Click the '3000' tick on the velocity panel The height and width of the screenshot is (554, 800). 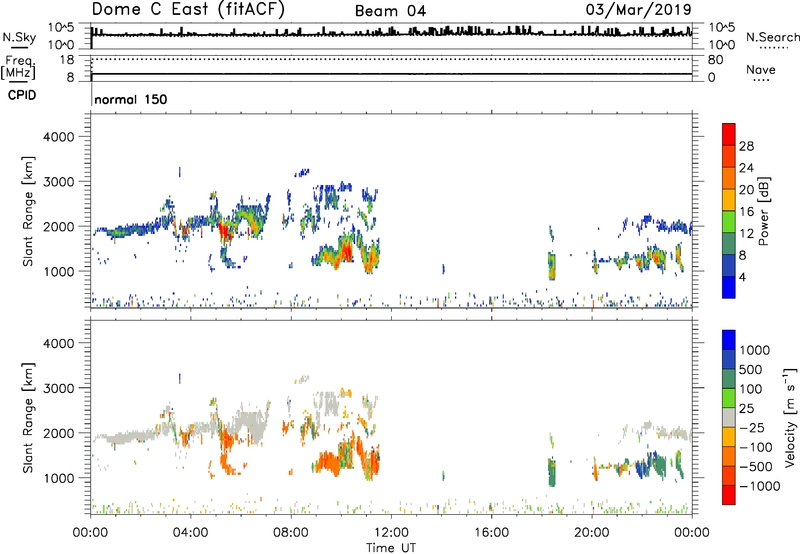pyautogui.click(x=58, y=388)
